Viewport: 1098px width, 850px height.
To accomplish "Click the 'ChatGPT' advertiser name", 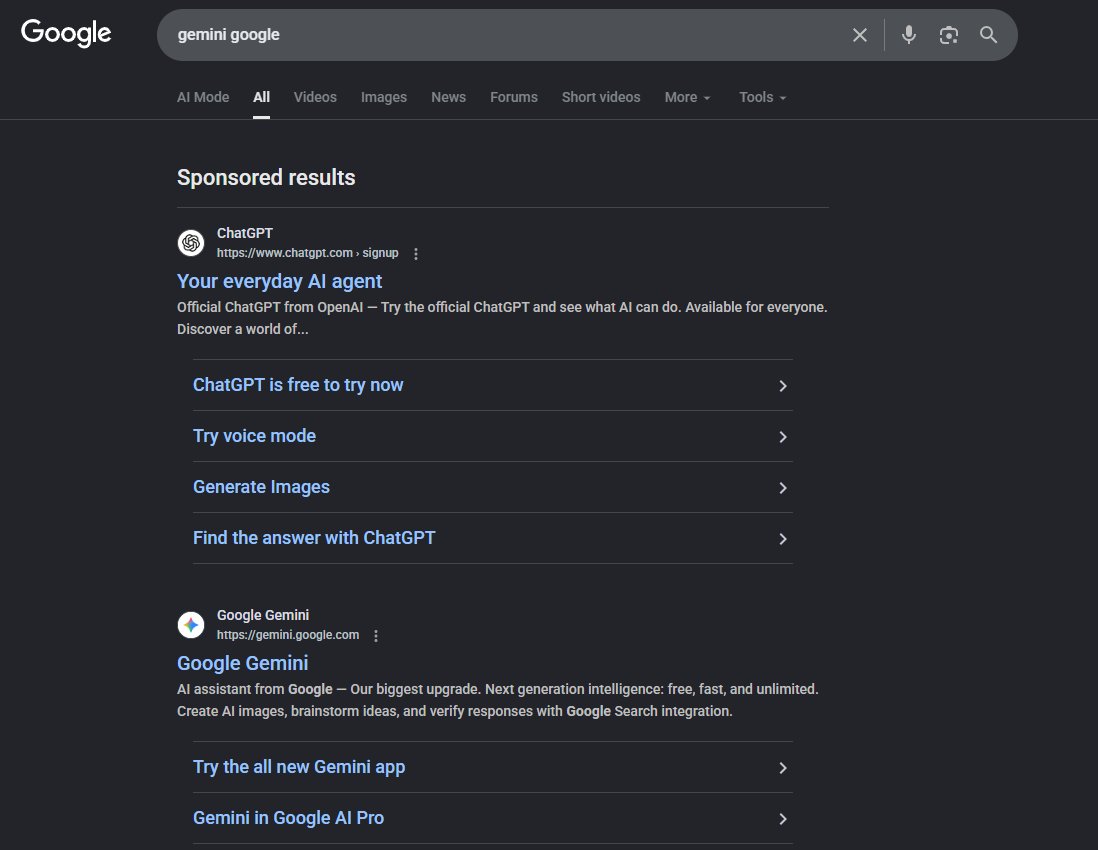I will [244, 233].
